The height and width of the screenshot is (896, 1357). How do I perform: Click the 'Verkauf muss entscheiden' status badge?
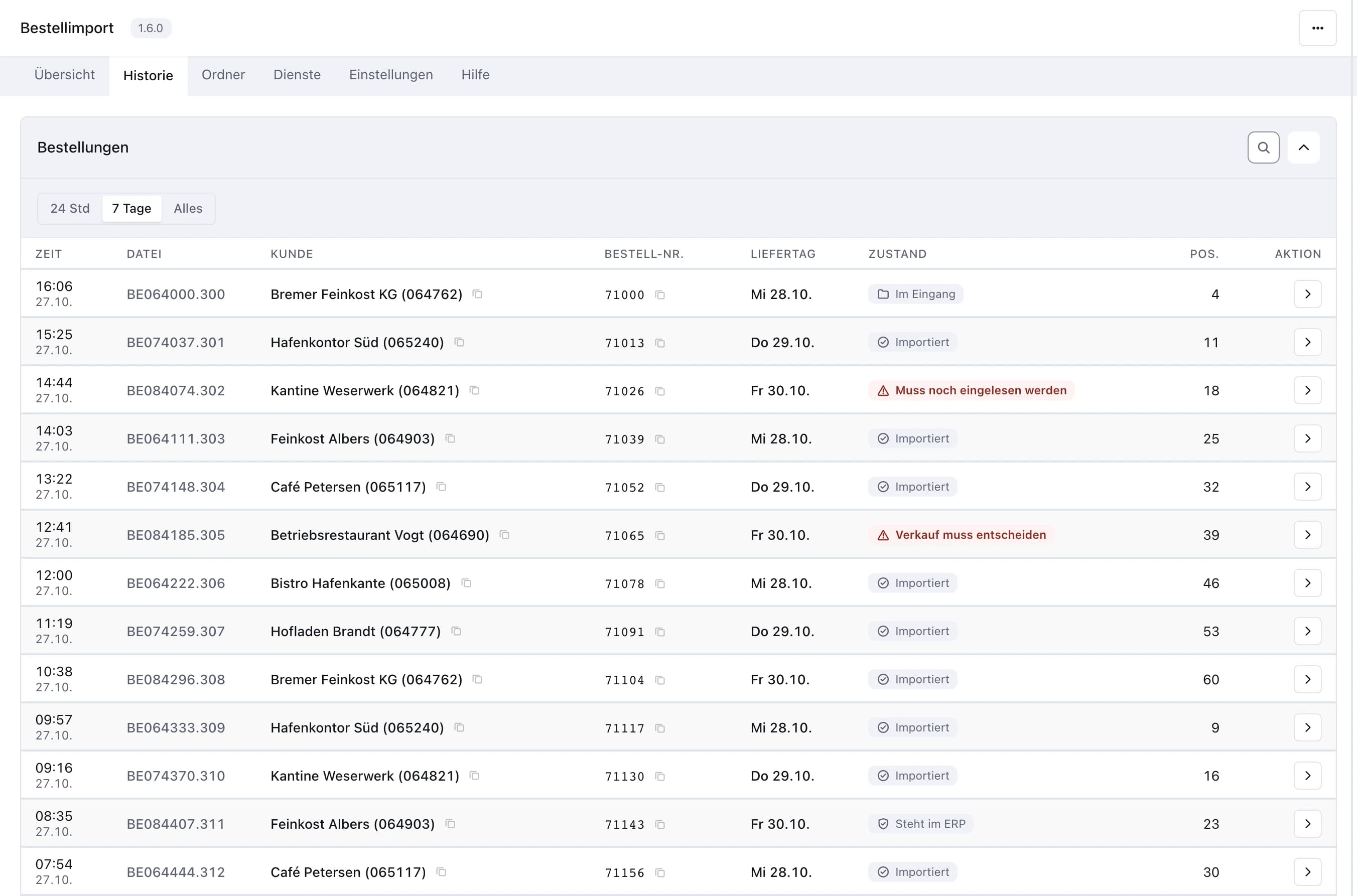(961, 535)
